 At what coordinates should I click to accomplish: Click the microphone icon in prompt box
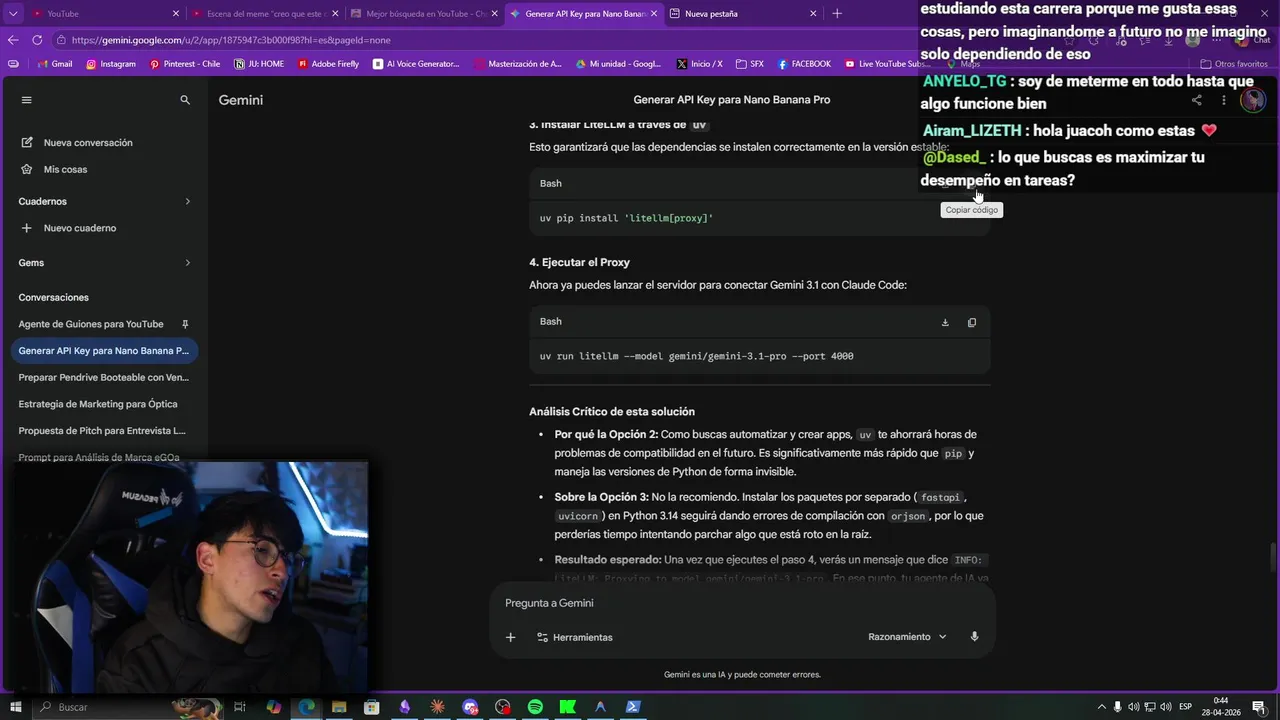pos(974,637)
